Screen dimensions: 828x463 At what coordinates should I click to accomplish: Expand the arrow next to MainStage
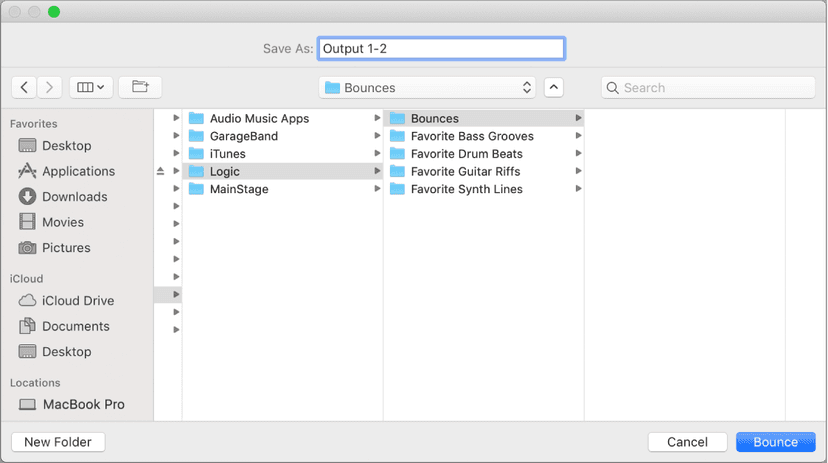click(x=377, y=189)
